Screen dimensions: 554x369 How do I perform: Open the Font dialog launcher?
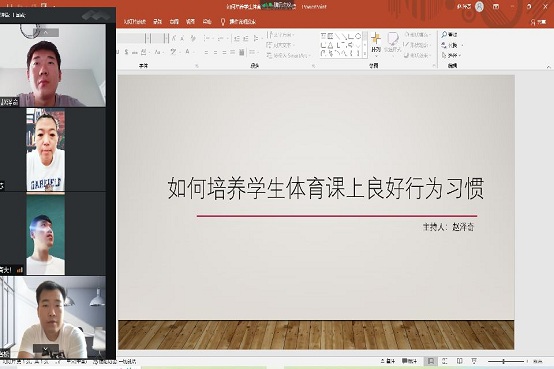pyautogui.click(x=197, y=66)
